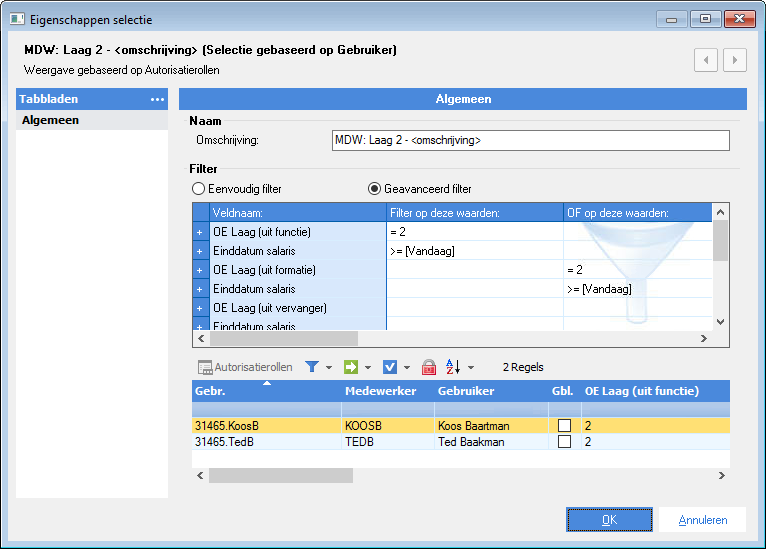Confirm with the OK button
This screenshot has width=766, height=550.
tap(609, 520)
